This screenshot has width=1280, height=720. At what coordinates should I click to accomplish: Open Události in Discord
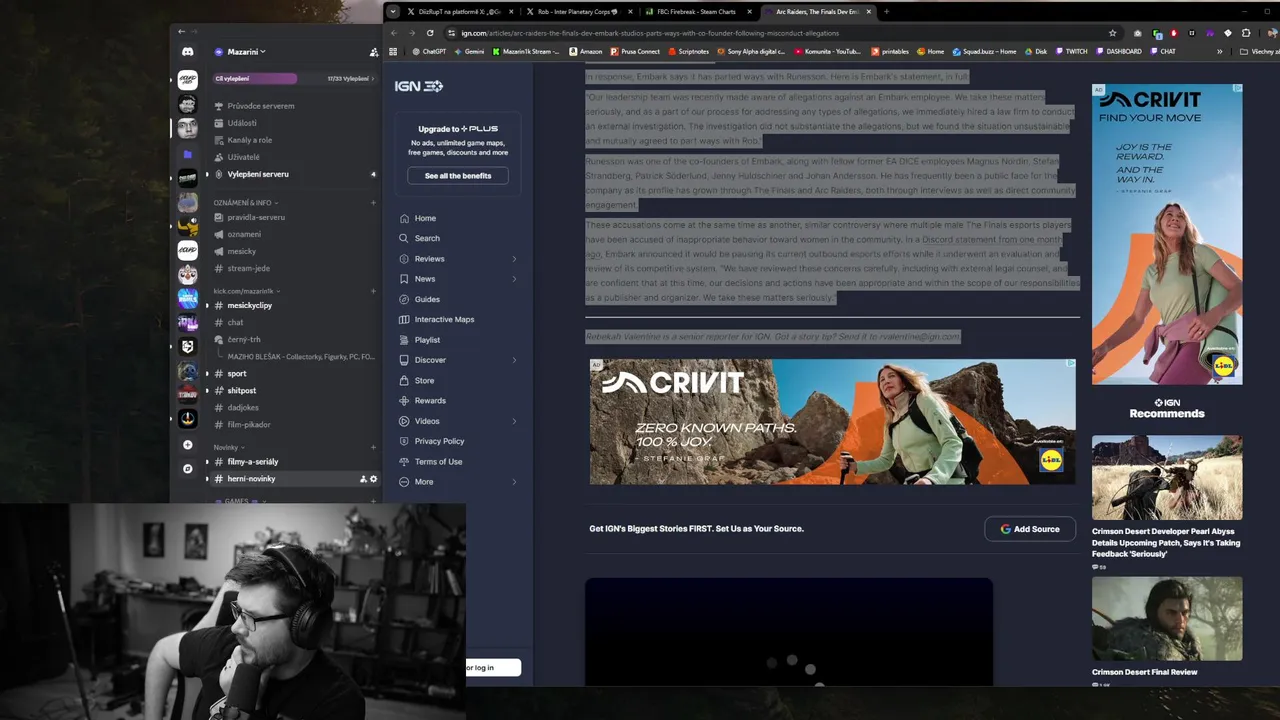[242, 123]
